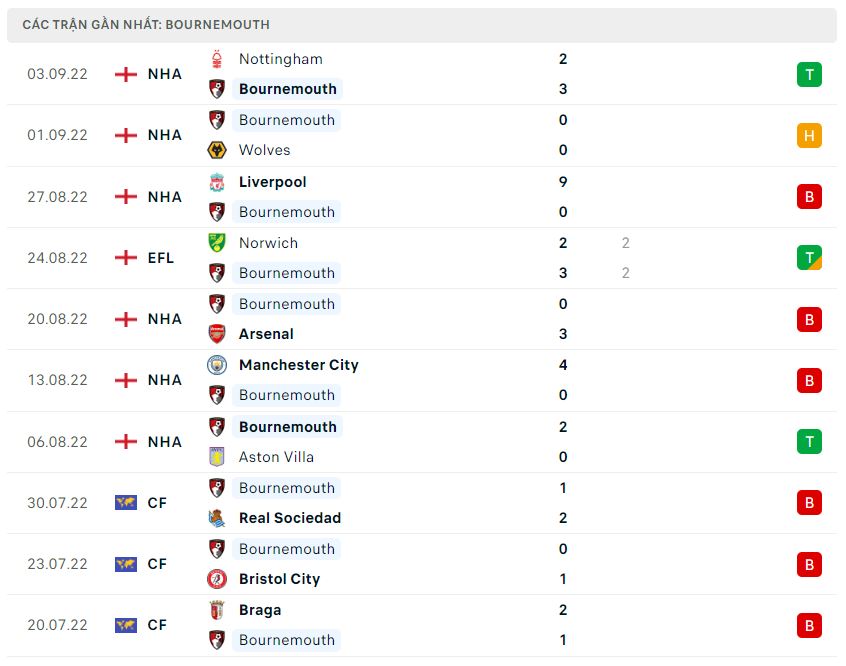Click the Aston Villa crest icon
The width and height of the screenshot is (846, 666).
pos(217,457)
